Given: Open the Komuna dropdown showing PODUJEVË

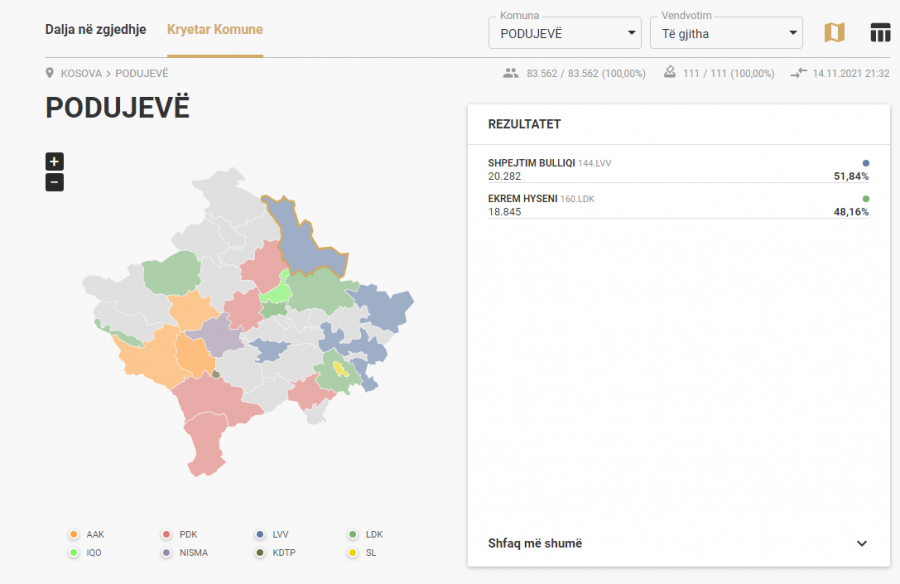Looking at the screenshot, I should pos(565,33).
